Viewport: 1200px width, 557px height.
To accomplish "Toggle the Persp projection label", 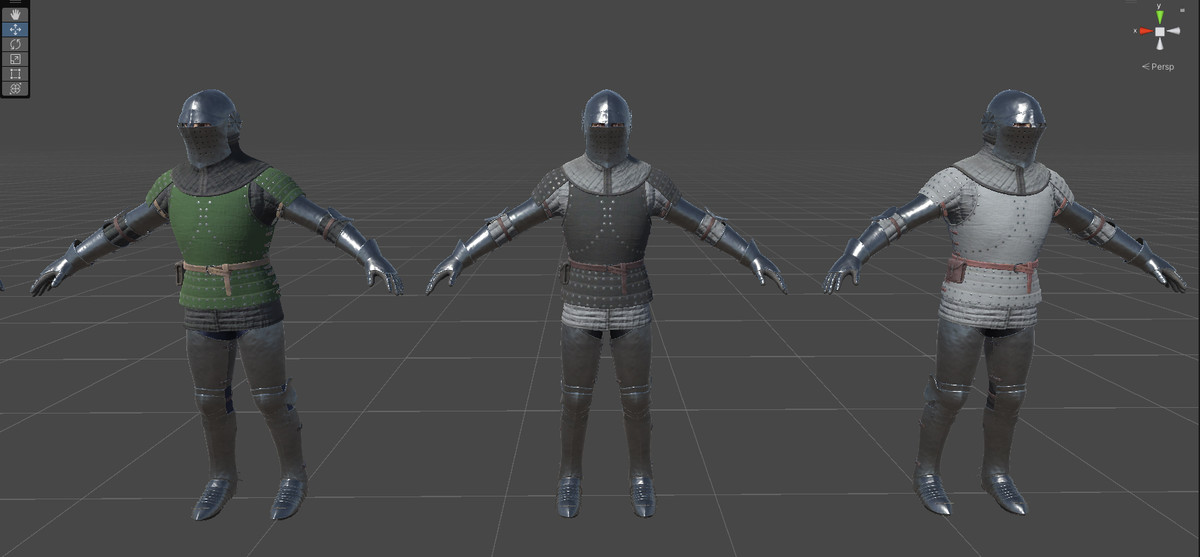I will [1160, 67].
